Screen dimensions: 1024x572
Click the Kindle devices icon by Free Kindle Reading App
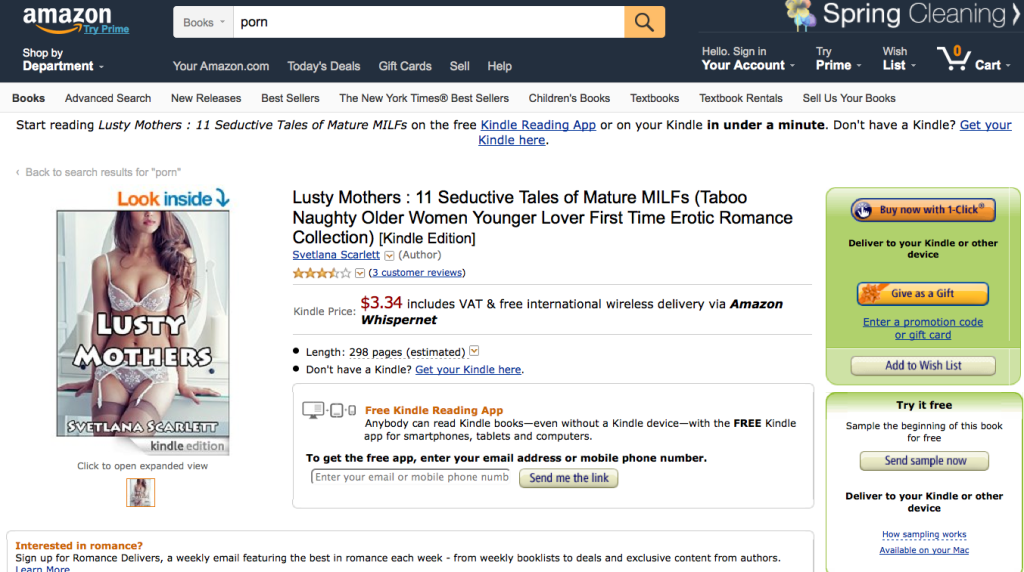(x=328, y=410)
